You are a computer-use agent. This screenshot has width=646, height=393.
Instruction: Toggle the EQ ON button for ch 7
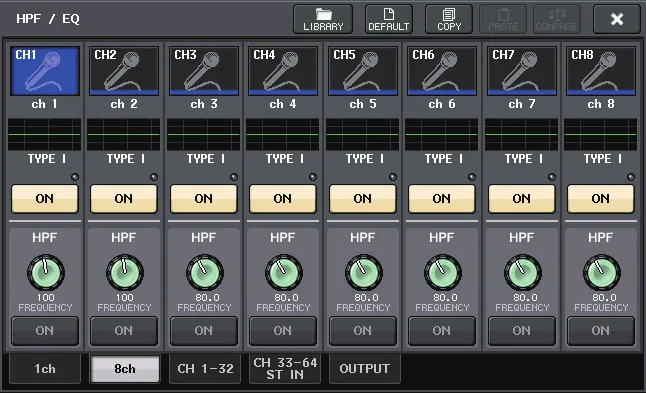tap(522, 199)
